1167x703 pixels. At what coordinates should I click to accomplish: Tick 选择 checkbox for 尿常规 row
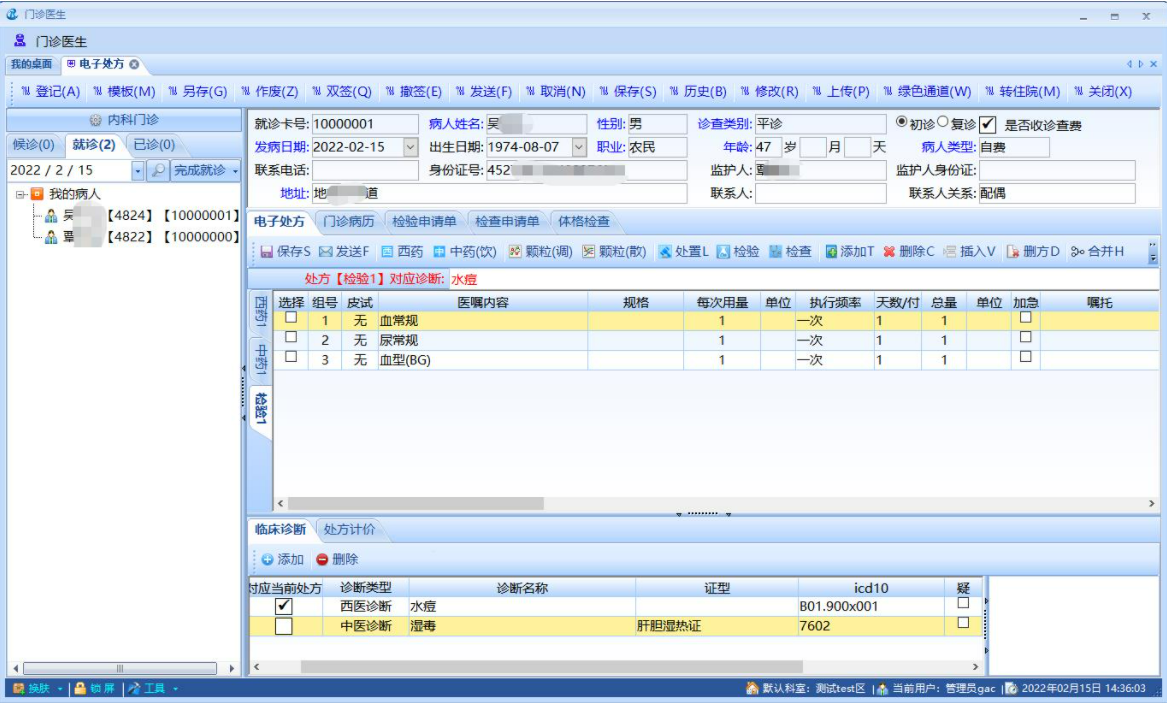[291, 337]
